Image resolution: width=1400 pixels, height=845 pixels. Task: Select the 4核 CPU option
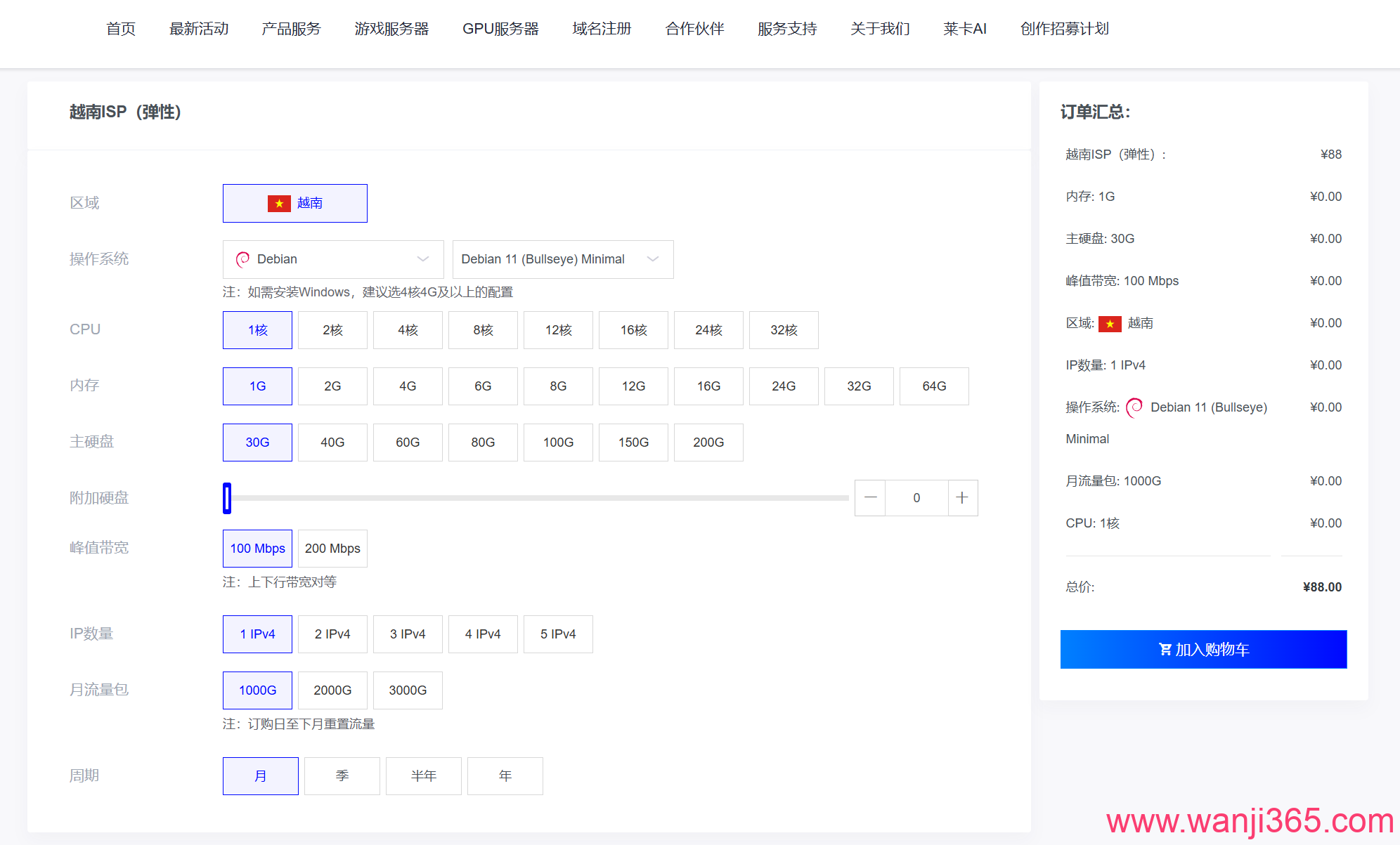click(408, 330)
